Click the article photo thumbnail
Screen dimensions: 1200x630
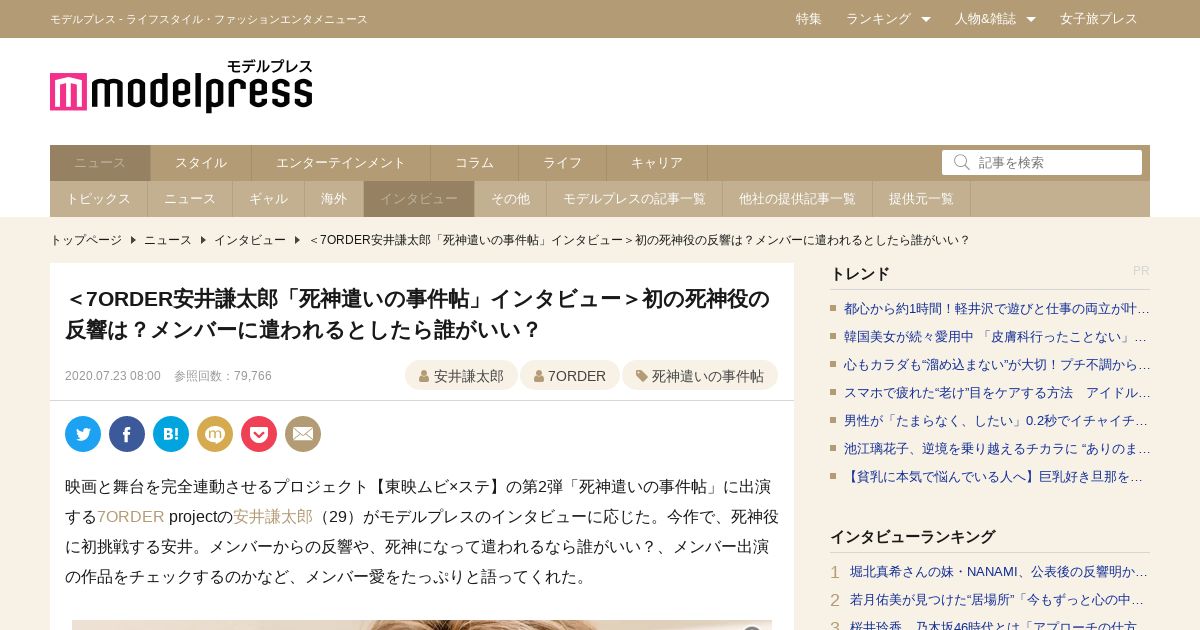click(422, 625)
